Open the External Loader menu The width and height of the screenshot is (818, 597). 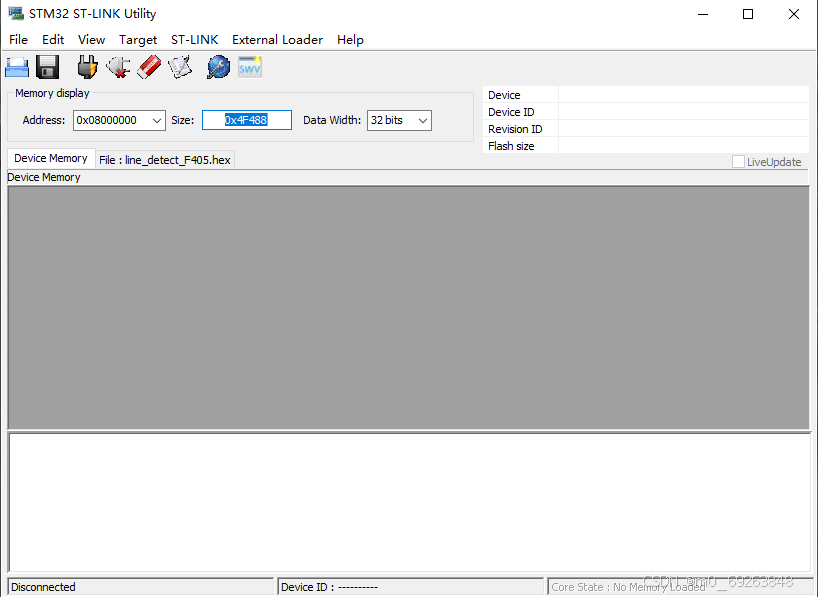pos(277,40)
